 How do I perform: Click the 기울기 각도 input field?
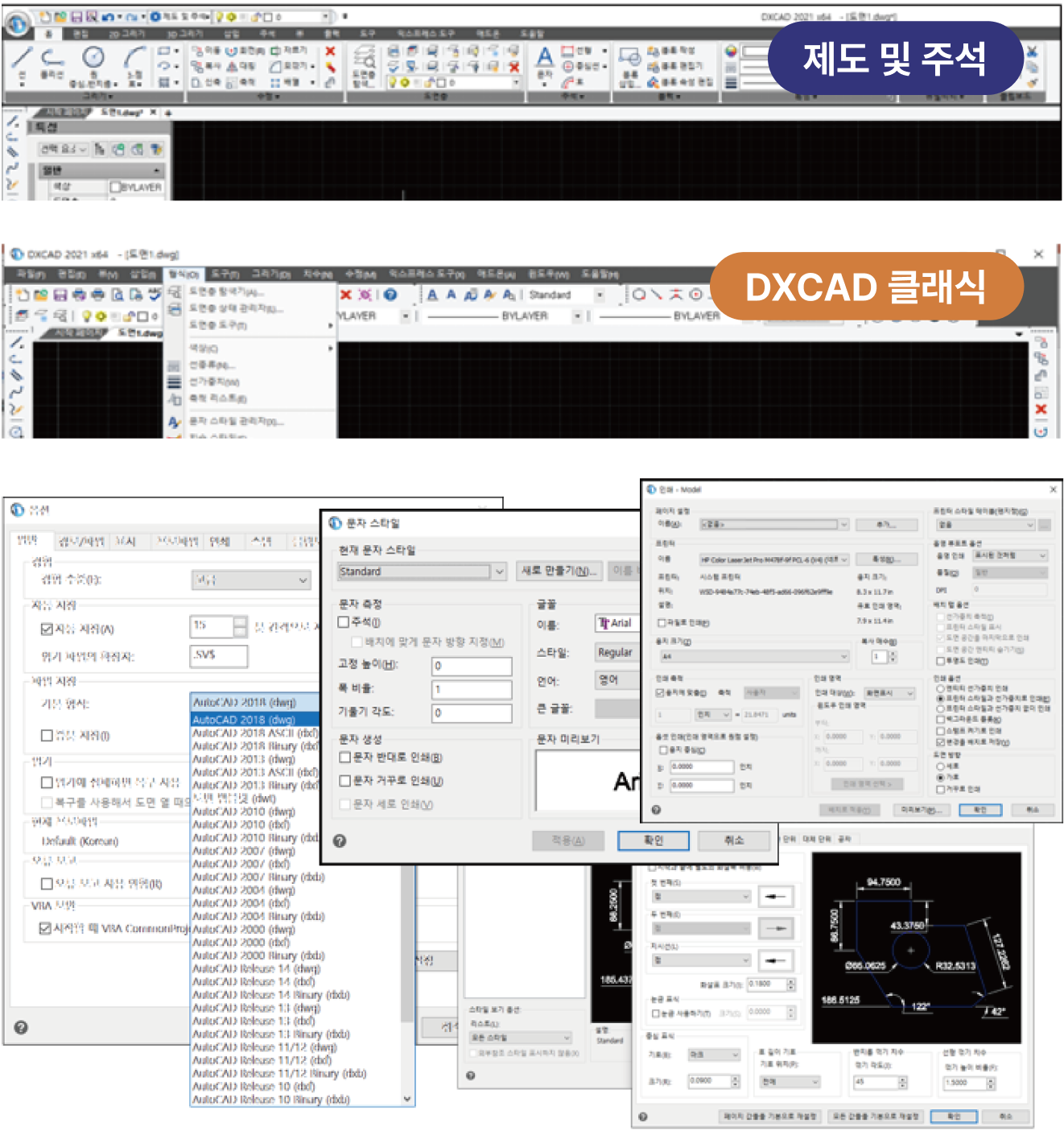click(x=472, y=712)
